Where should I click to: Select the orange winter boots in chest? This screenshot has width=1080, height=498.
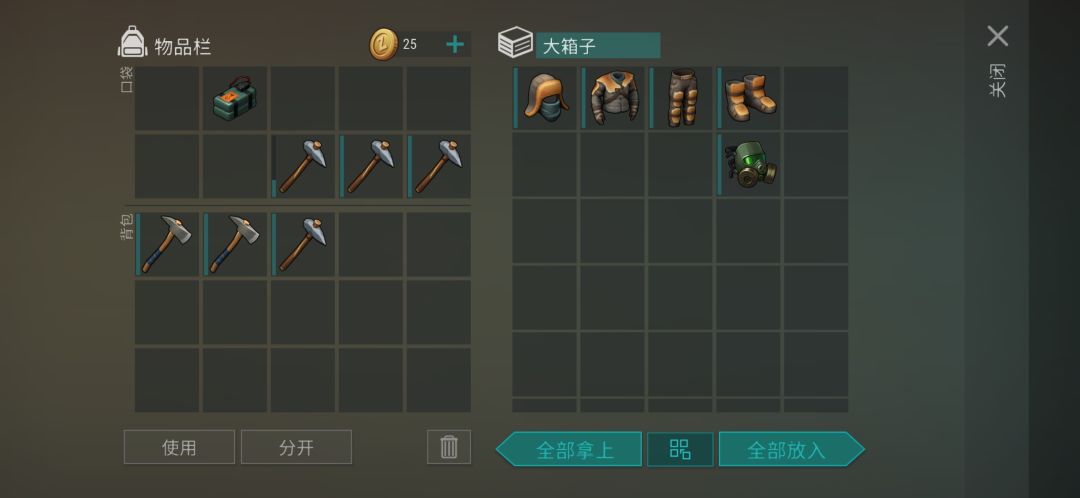pos(748,98)
